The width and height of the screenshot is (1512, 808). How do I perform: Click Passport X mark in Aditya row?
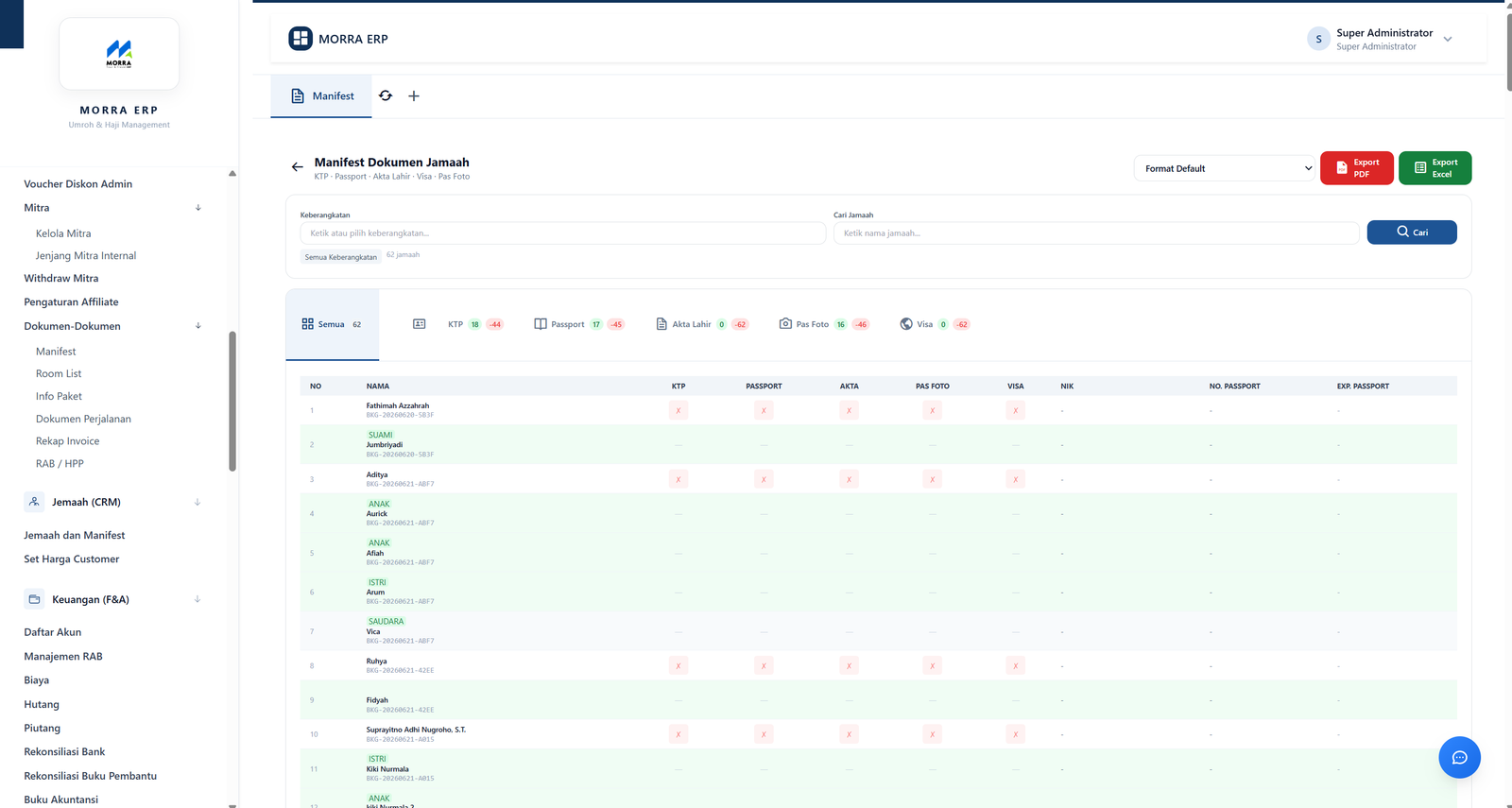pos(764,479)
